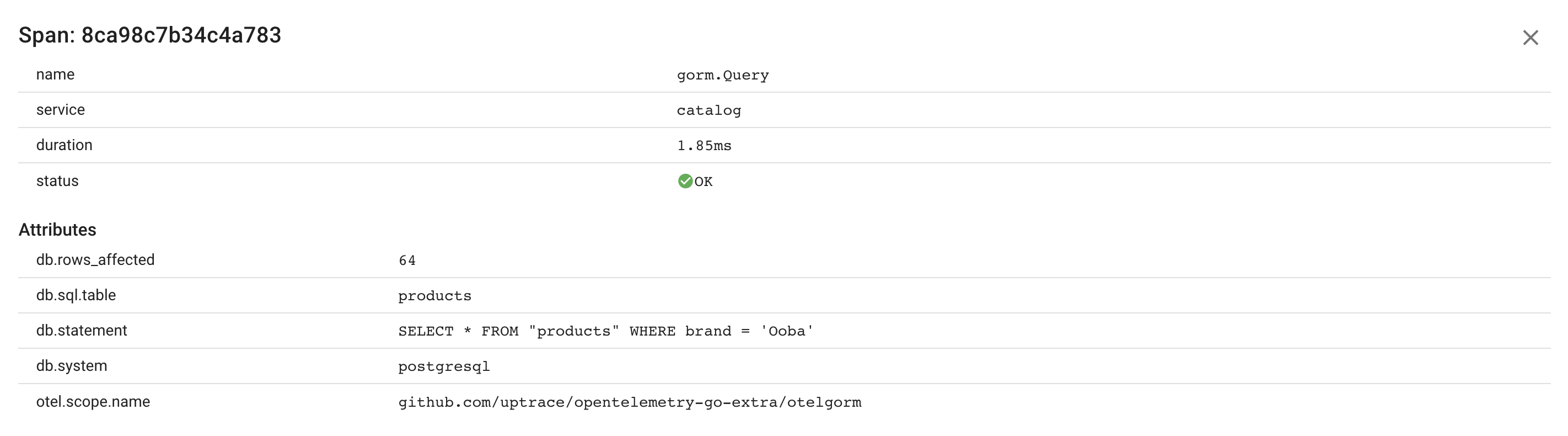Image resolution: width=1568 pixels, height=436 pixels.
Task: Click the rows affected value 64
Action: click(407, 260)
